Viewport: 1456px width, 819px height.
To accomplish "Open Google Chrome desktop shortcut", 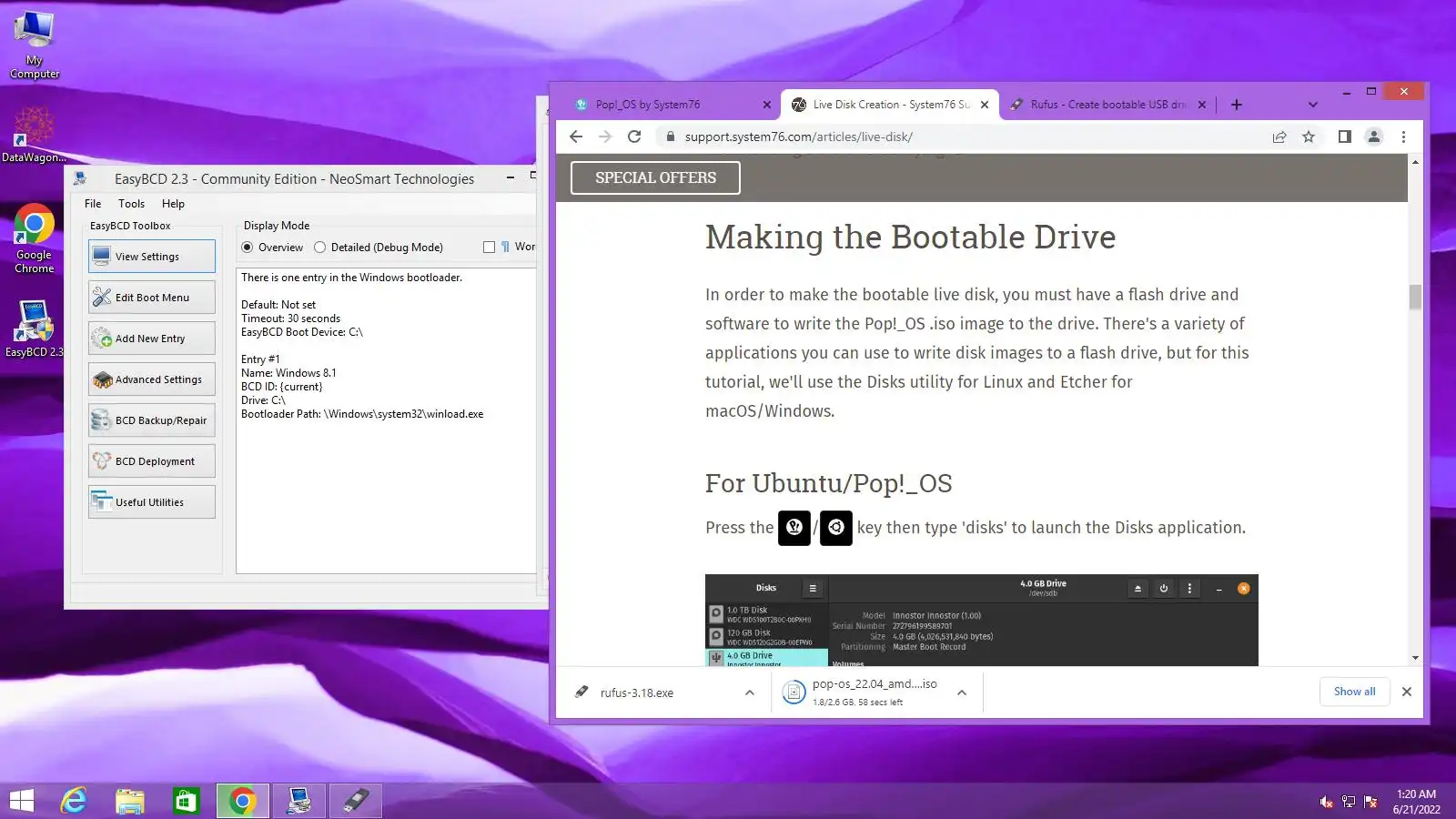I will coord(34,238).
